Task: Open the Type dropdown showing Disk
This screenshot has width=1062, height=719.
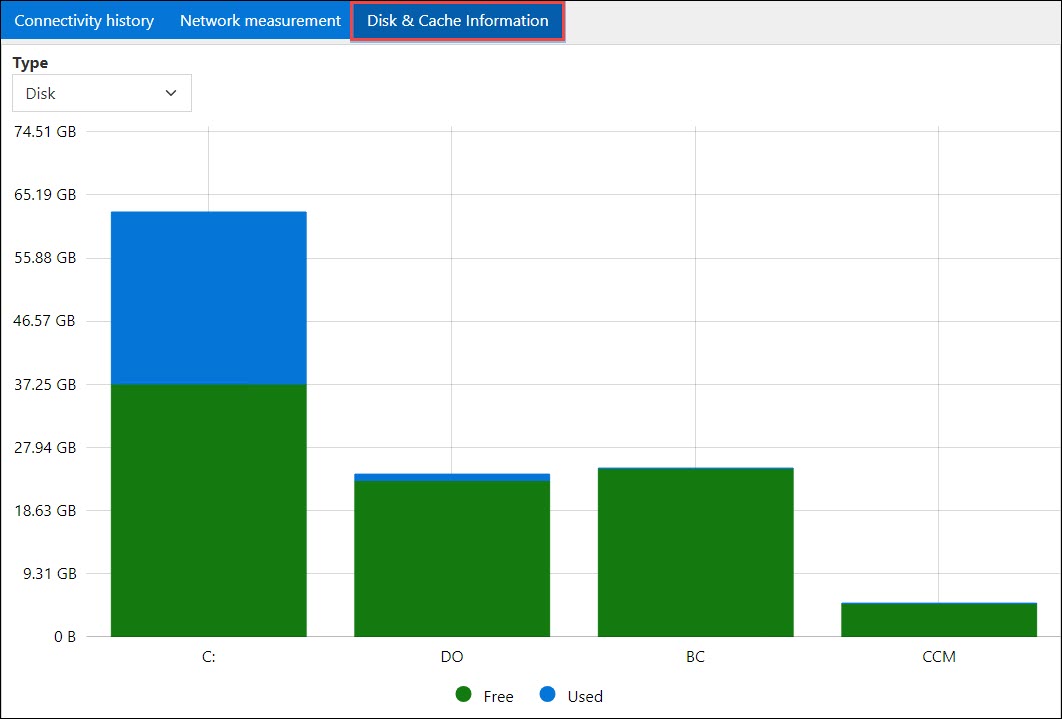Action: coord(101,93)
